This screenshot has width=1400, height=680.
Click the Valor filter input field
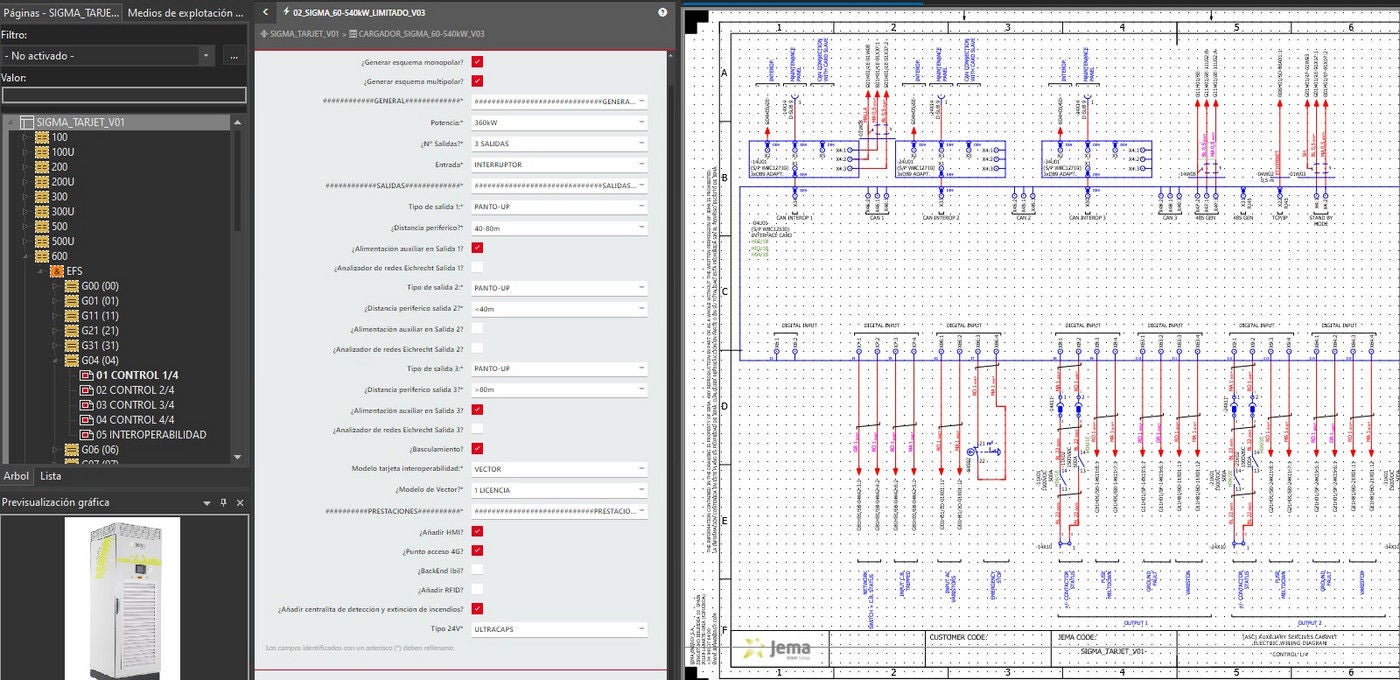tap(124, 95)
